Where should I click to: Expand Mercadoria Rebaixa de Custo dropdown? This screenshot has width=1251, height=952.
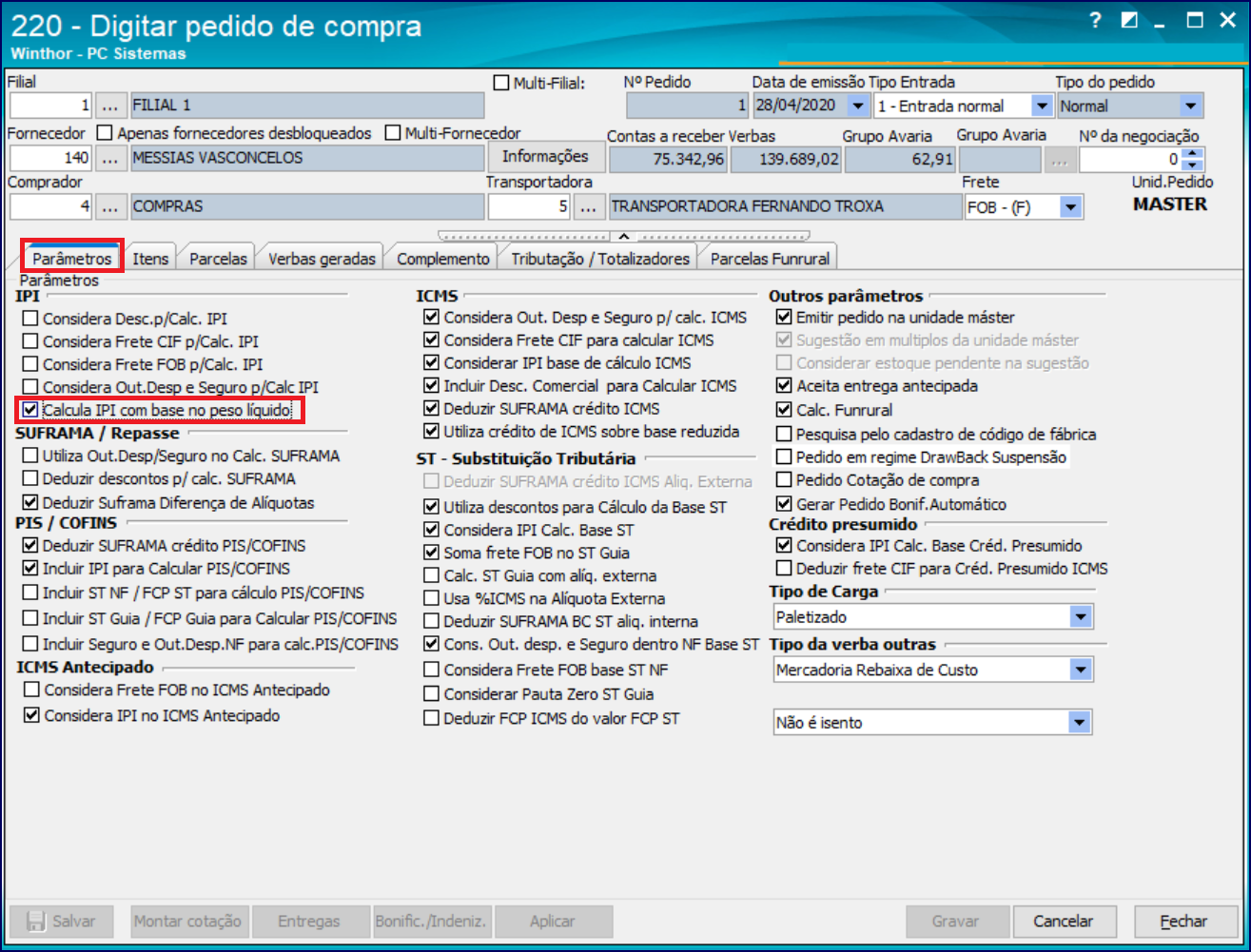pyautogui.click(x=1080, y=670)
